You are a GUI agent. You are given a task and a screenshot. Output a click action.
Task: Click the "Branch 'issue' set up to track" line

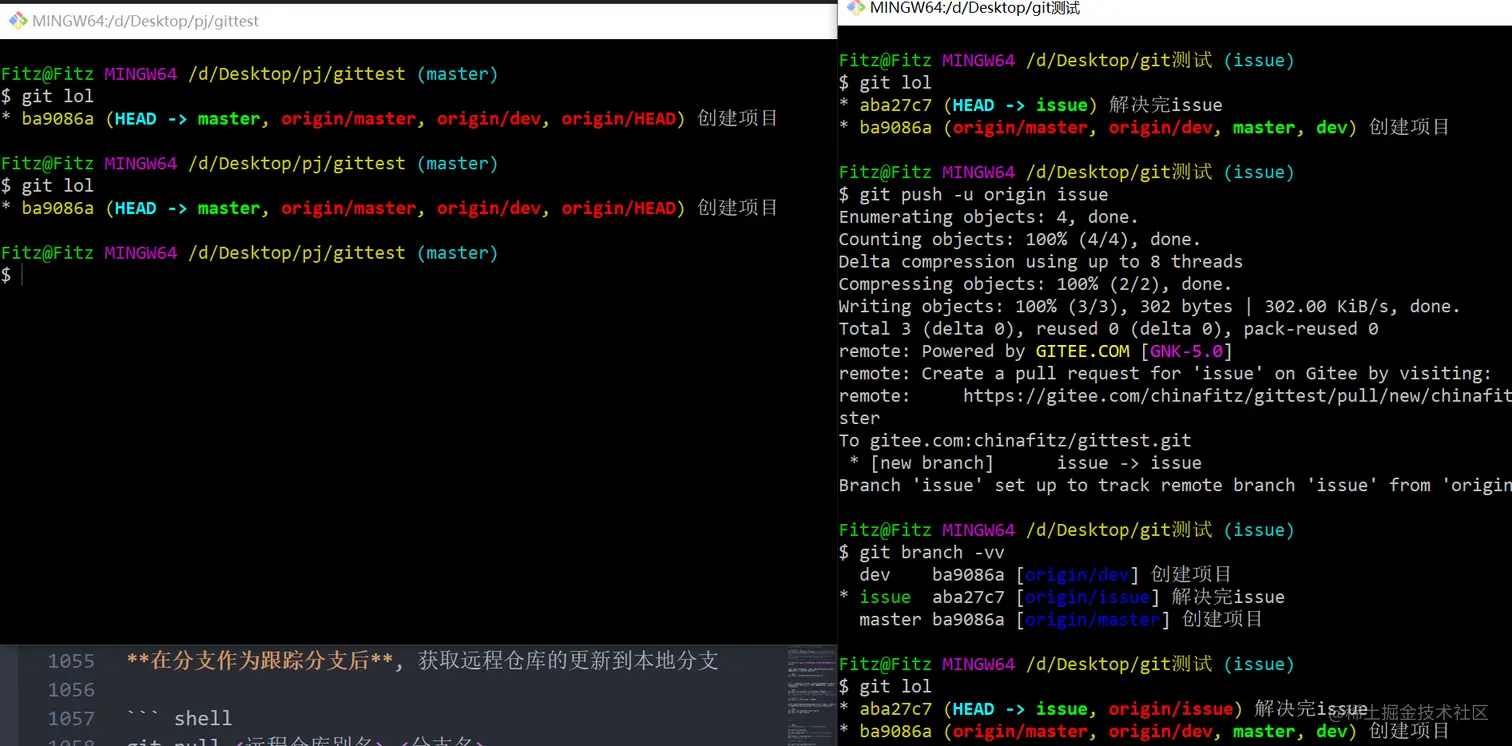(1175, 485)
